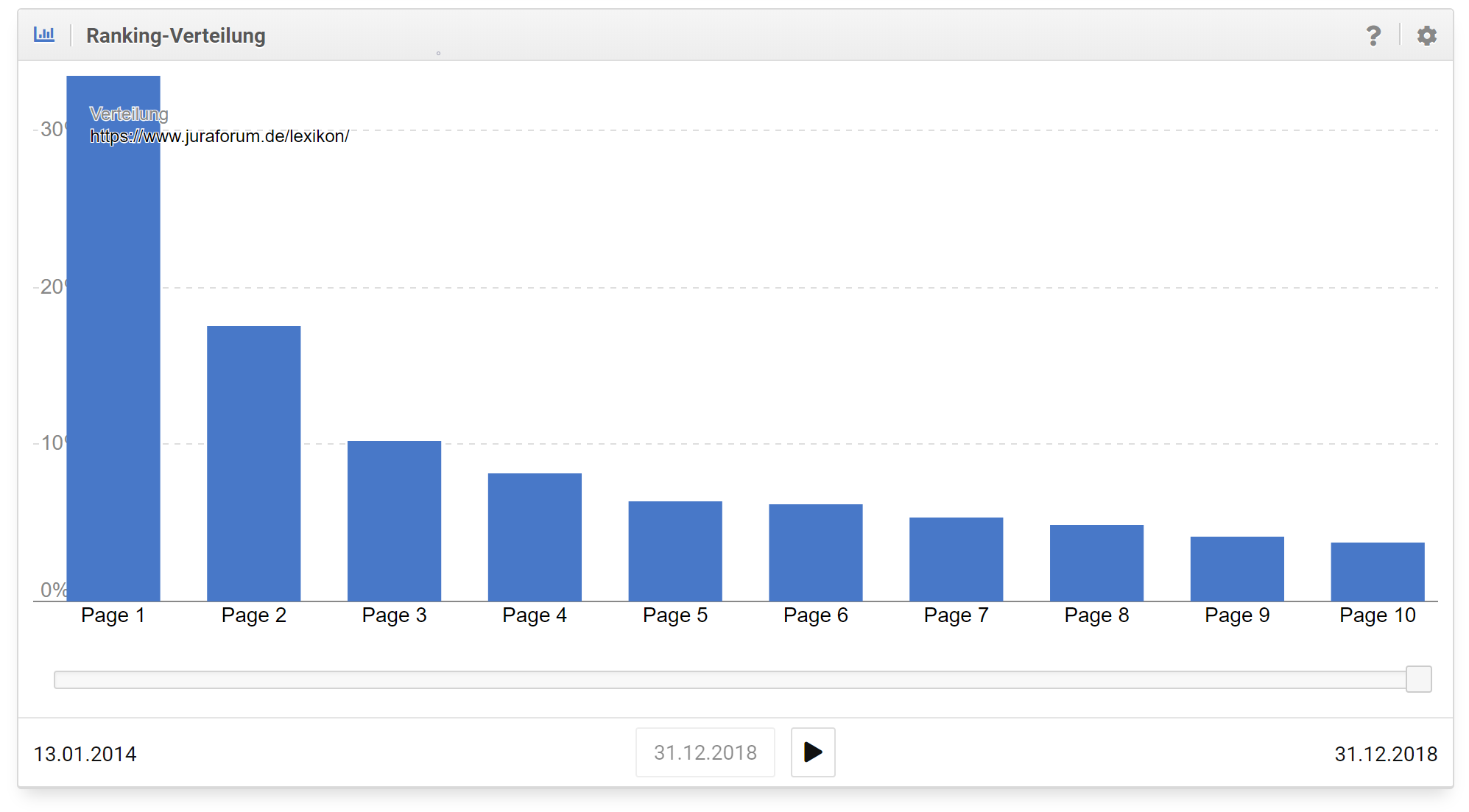Select the Page 9 bar

1237,569
